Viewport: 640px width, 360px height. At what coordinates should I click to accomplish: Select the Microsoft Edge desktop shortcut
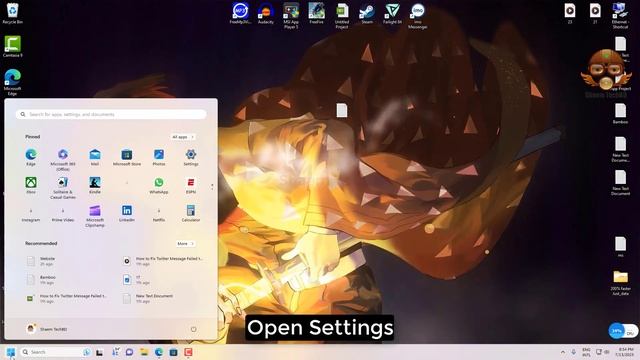coord(13,82)
